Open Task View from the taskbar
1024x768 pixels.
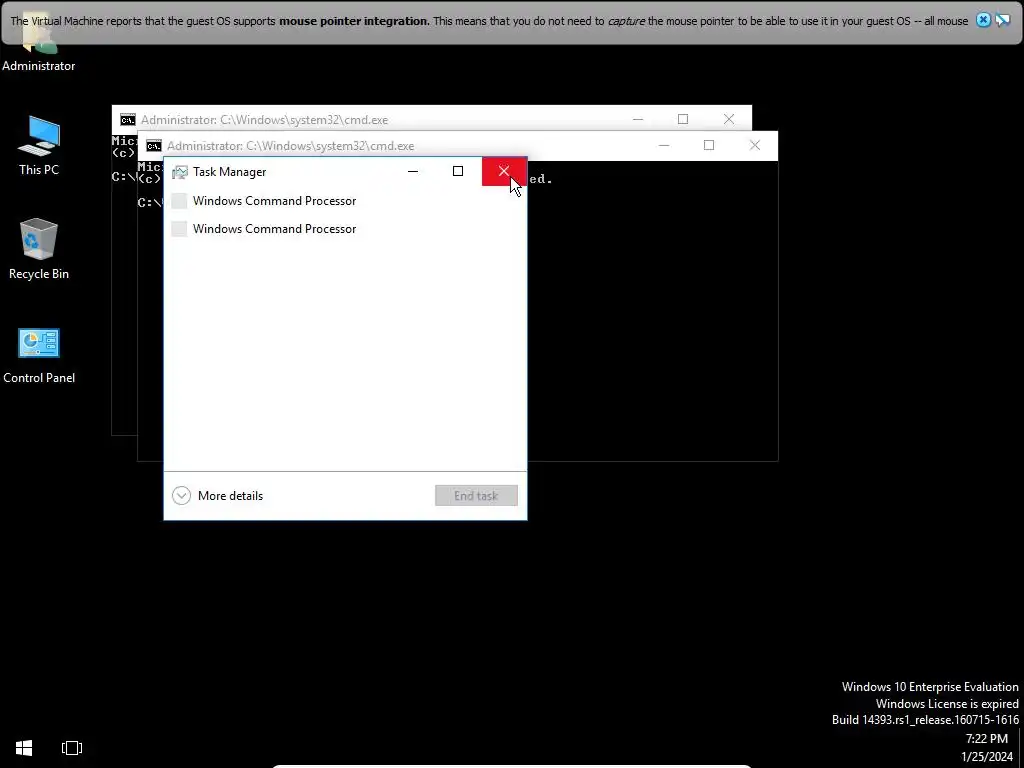pos(72,748)
